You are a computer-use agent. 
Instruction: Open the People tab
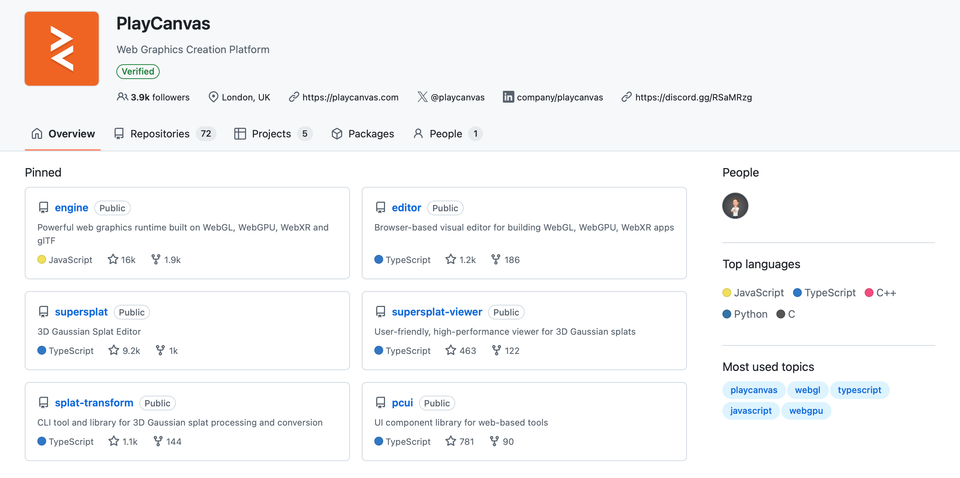448,133
